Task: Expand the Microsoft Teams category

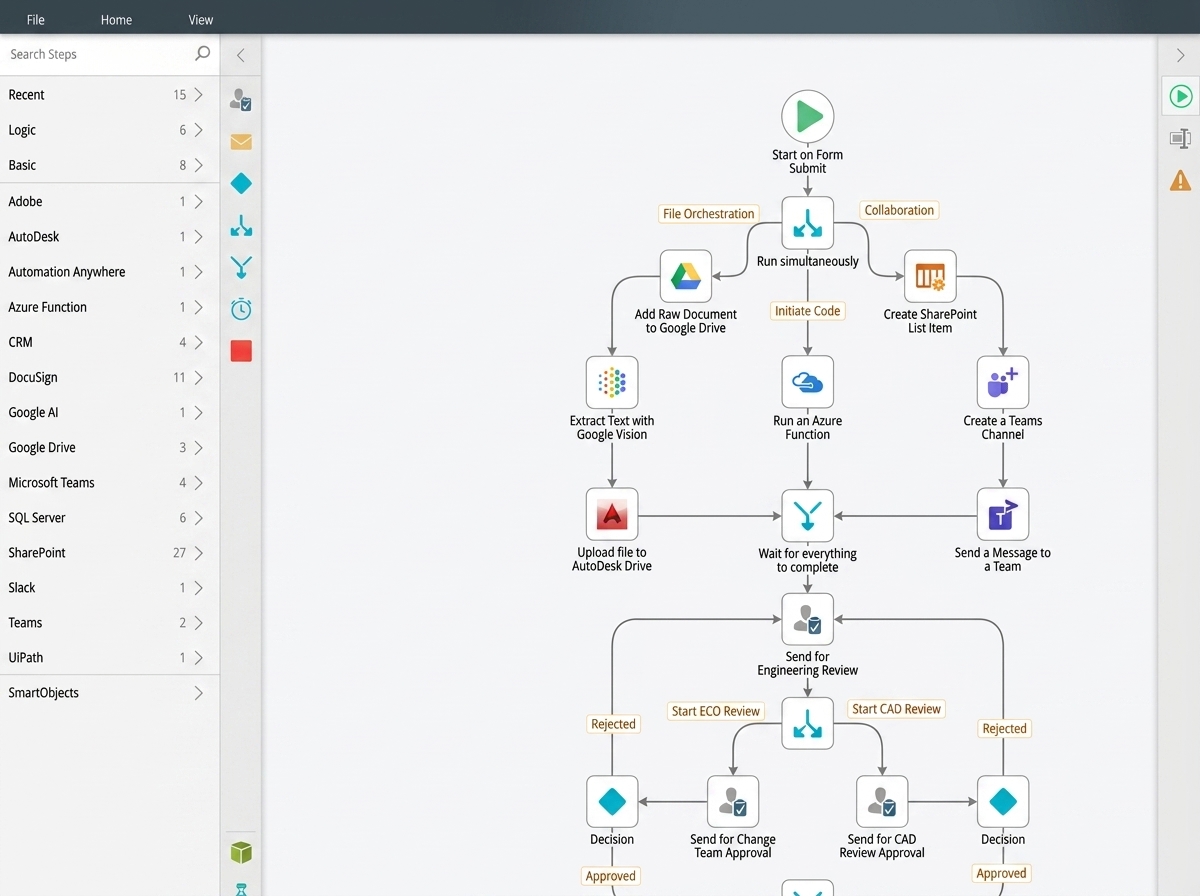Action: click(x=110, y=482)
